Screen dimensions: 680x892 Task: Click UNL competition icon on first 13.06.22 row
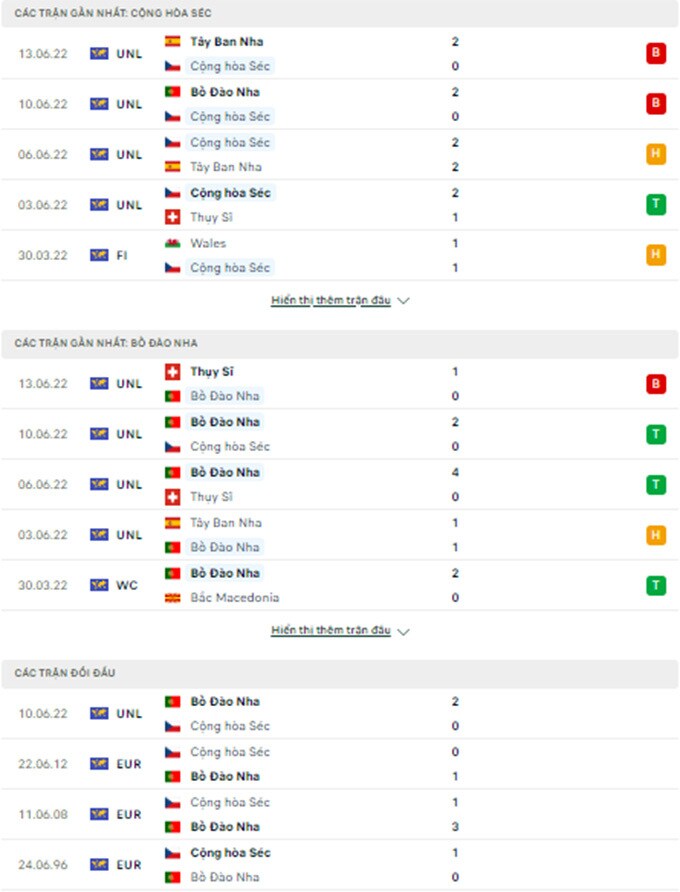coord(99,54)
